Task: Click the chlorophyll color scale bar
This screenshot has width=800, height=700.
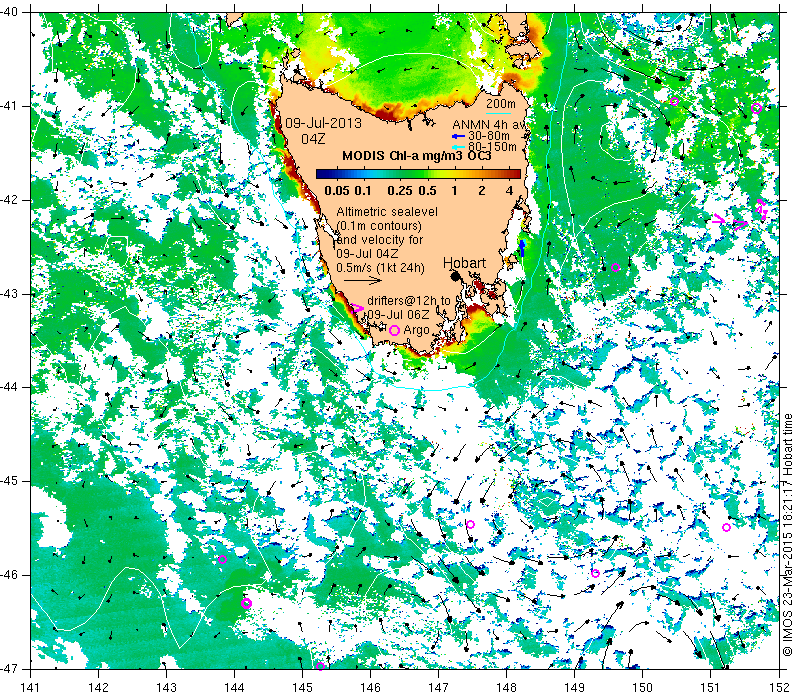Action: pos(418,174)
